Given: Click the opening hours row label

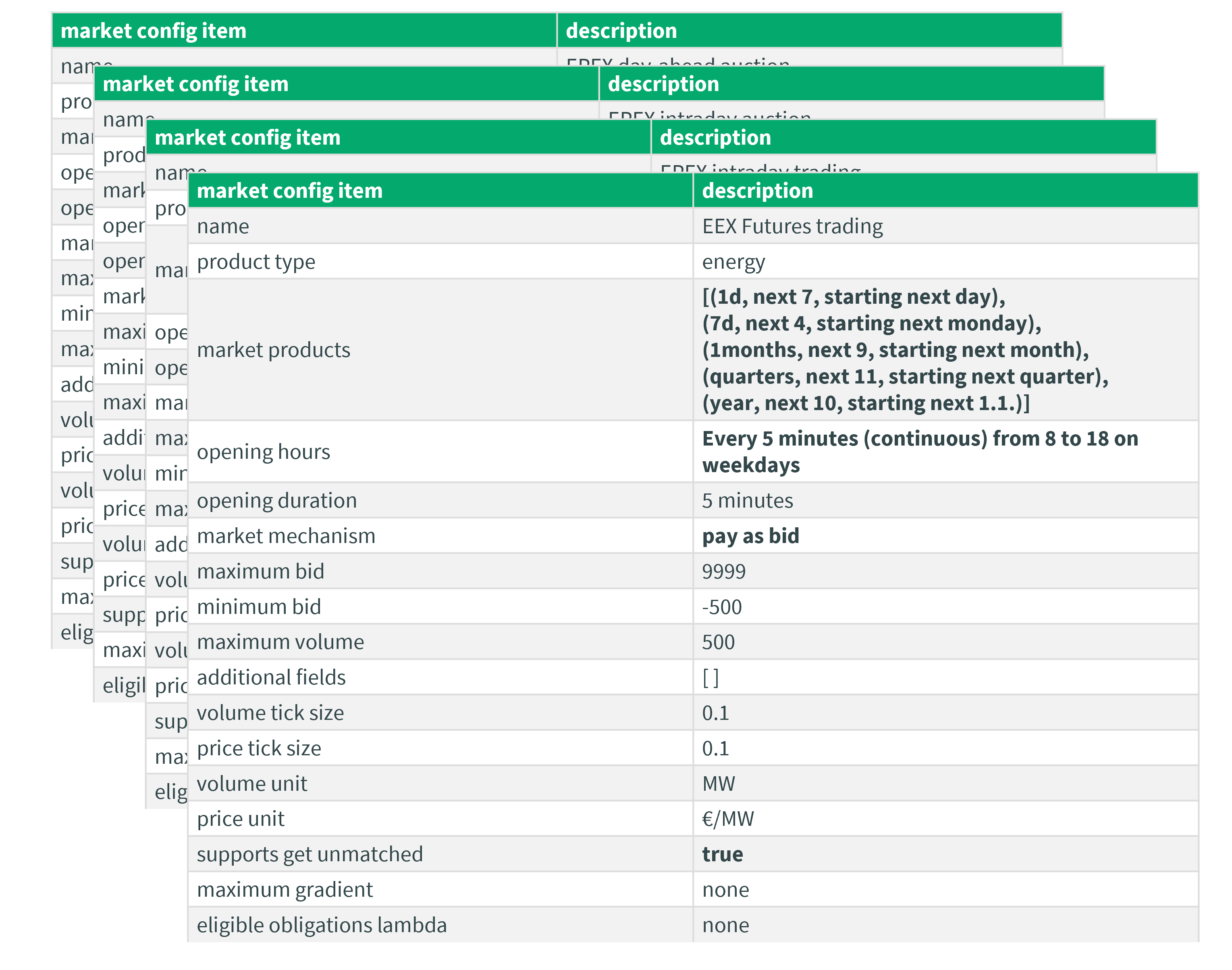Looking at the screenshot, I should (x=263, y=452).
